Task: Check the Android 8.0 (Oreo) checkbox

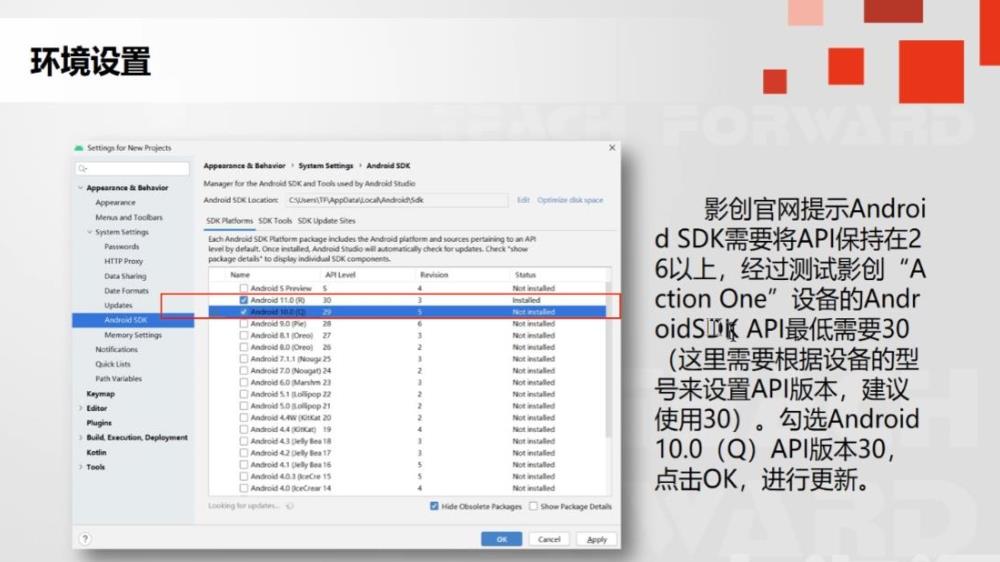Action: tap(244, 347)
